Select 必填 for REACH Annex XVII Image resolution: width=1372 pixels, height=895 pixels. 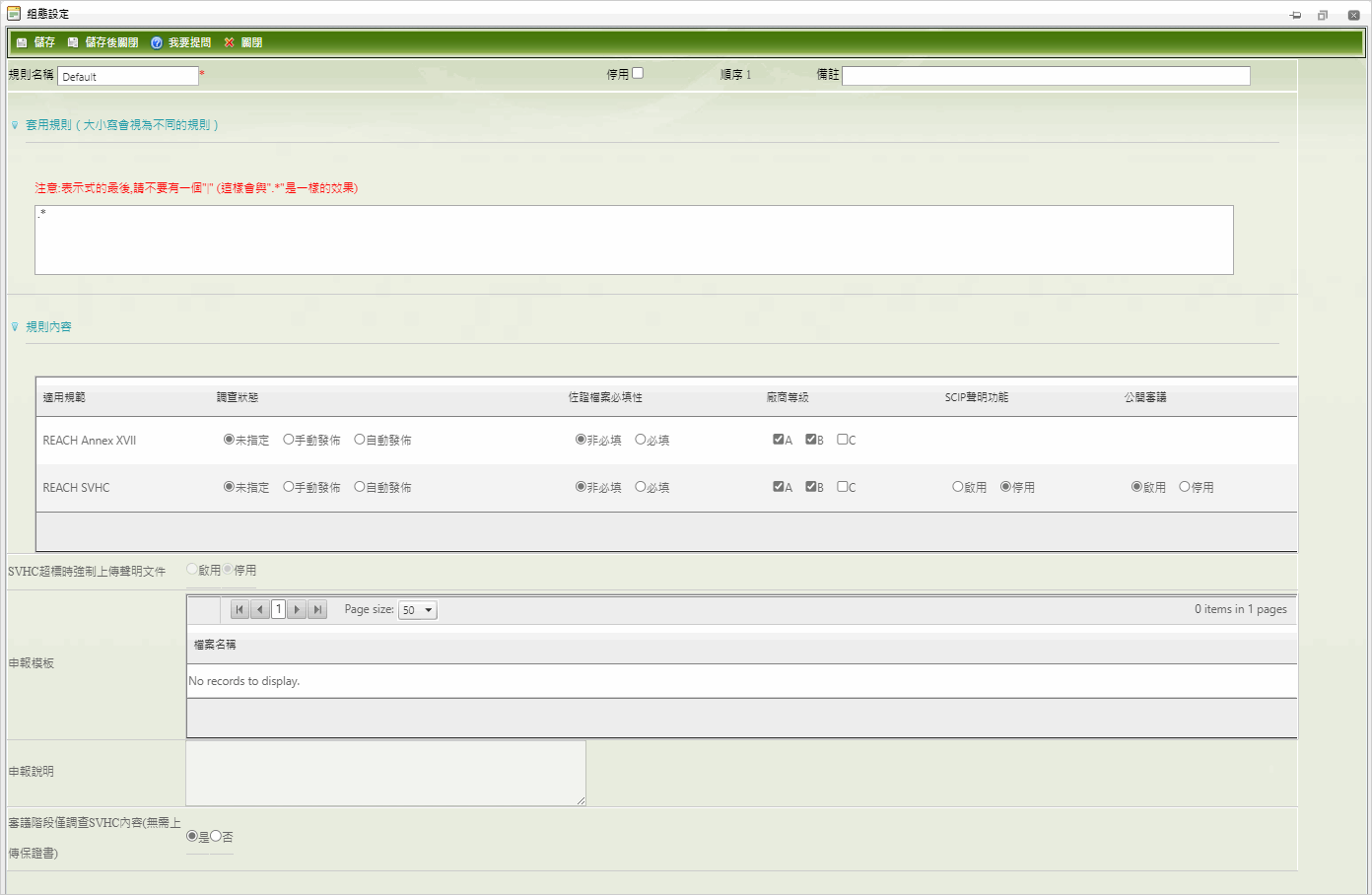tap(641, 440)
